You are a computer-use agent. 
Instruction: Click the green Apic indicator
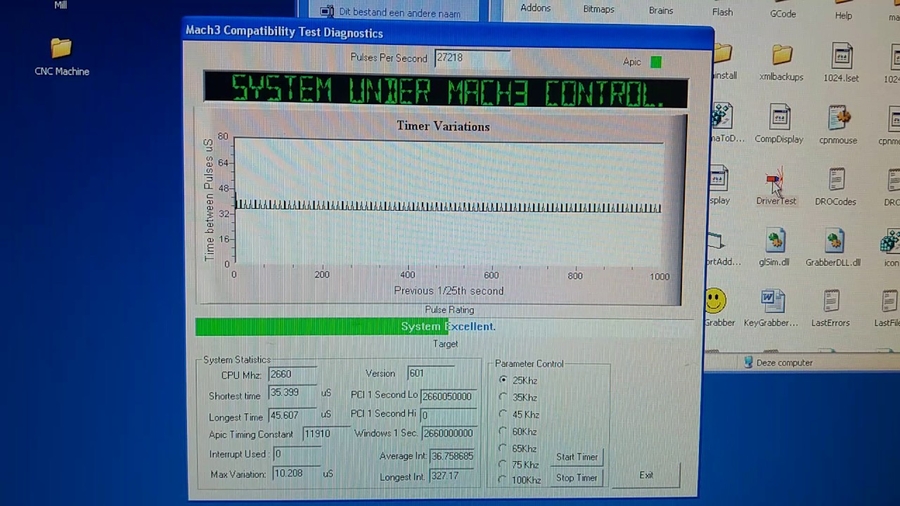[656, 62]
